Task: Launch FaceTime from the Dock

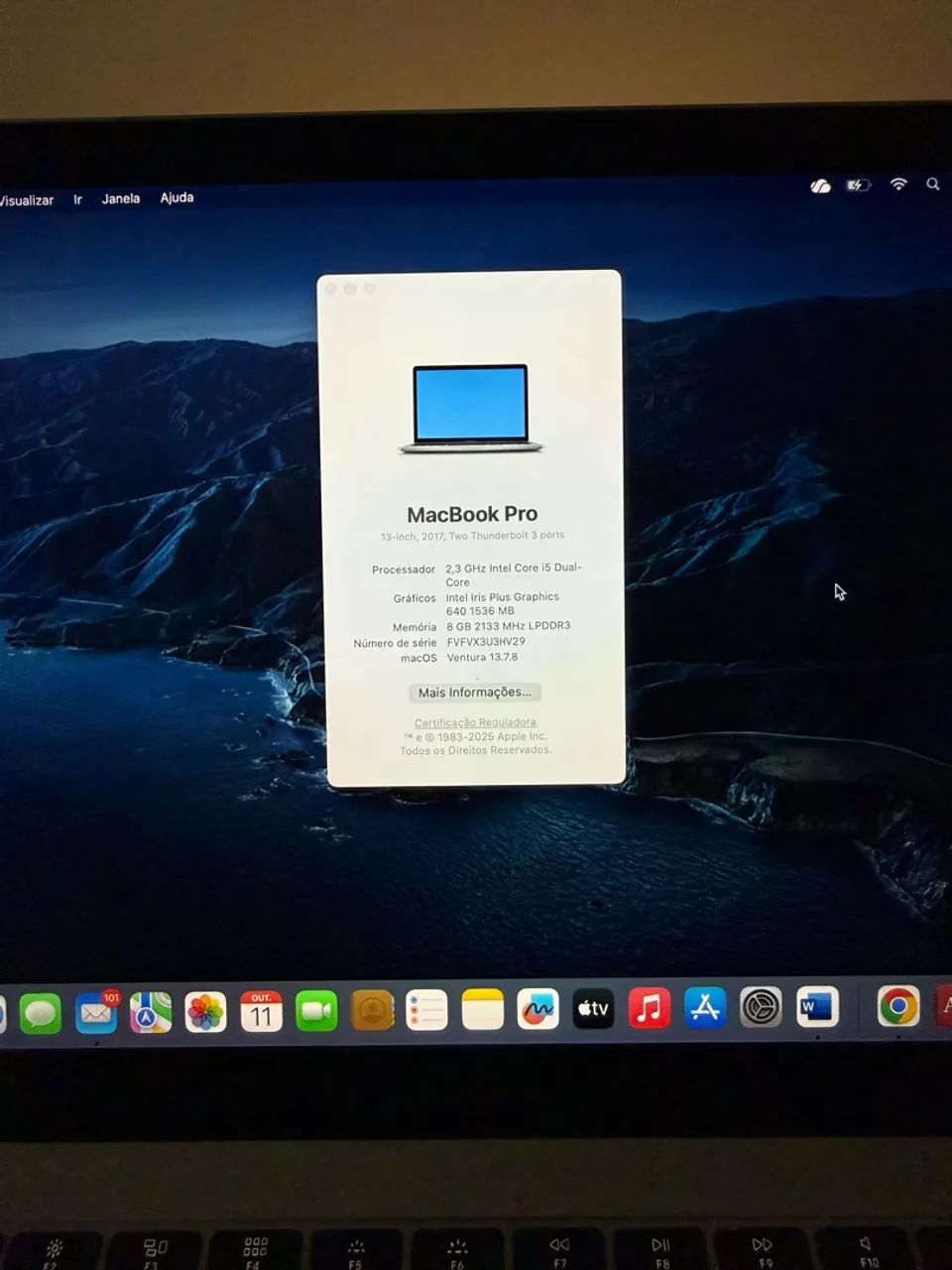Action: (316, 1011)
